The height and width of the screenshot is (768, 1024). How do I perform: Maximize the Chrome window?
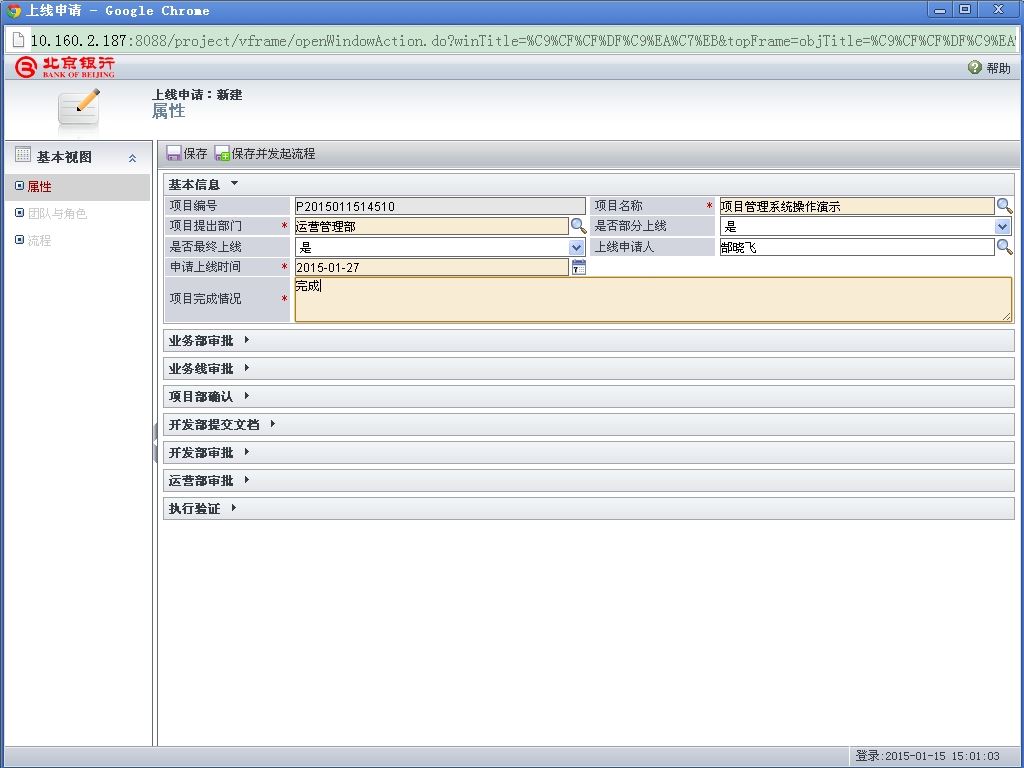pos(965,10)
